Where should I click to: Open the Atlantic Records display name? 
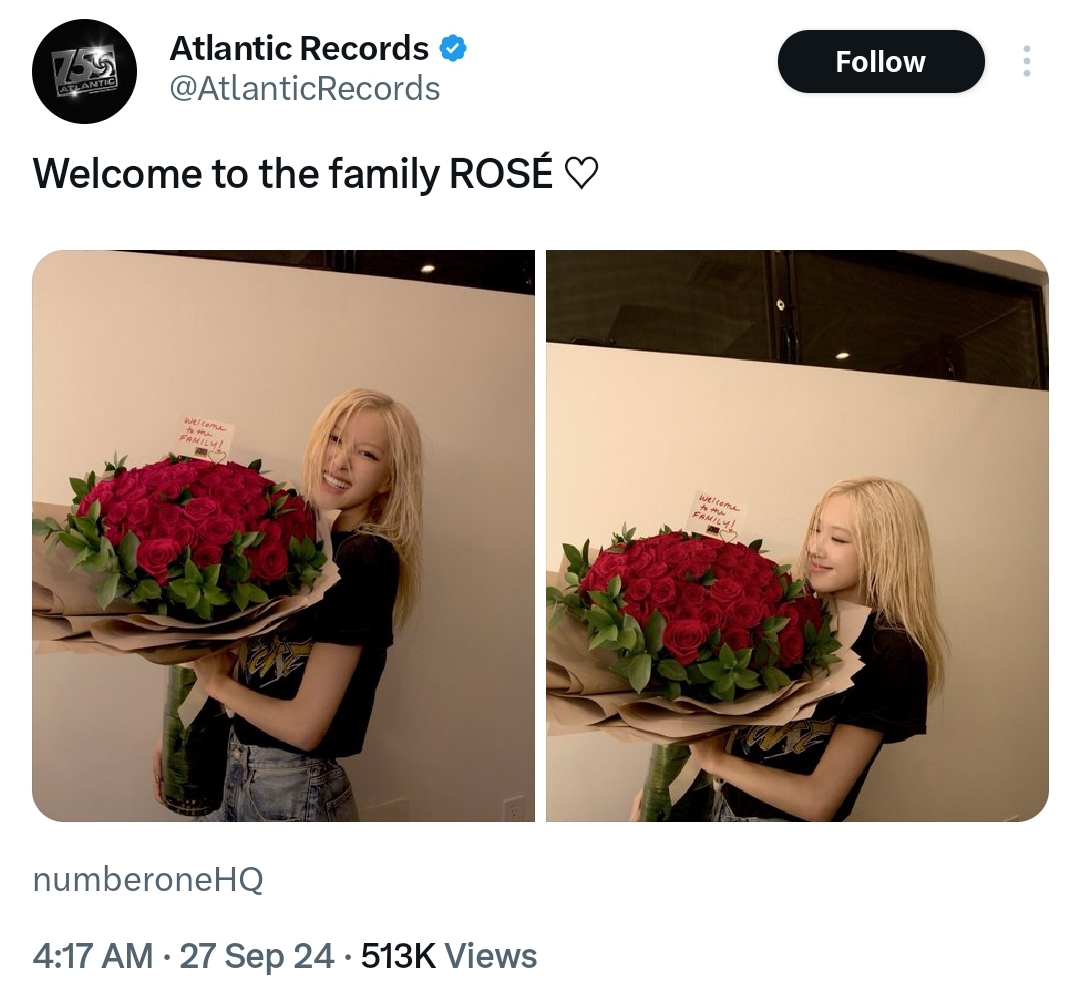pyautogui.click(x=299, y=48)
